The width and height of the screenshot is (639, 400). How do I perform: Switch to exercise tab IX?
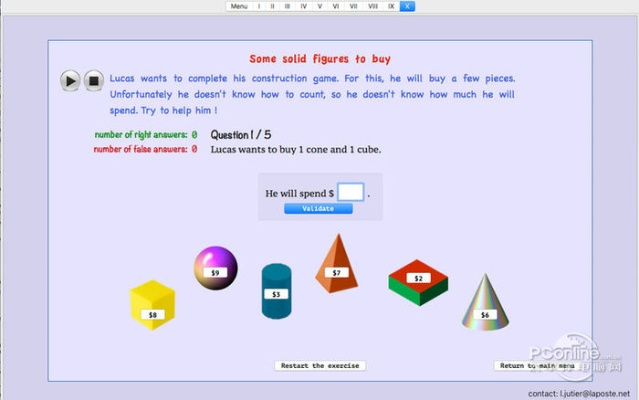390,6
